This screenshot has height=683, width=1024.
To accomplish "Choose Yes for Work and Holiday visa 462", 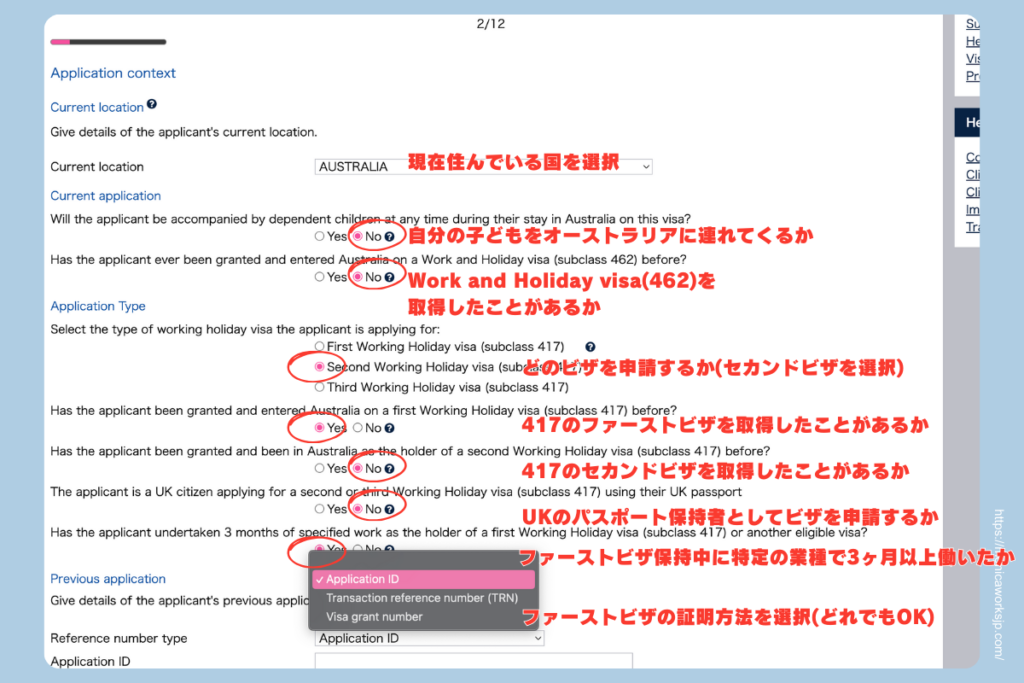I will point(319,277).
